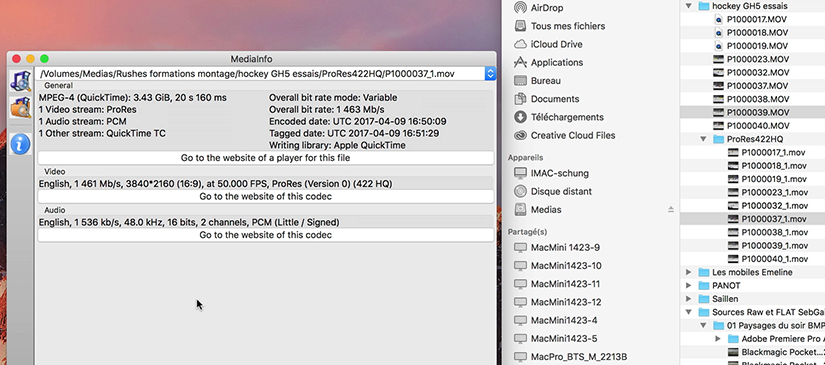Select MacMini1423-11 shared computer

(x=566, y=284)
